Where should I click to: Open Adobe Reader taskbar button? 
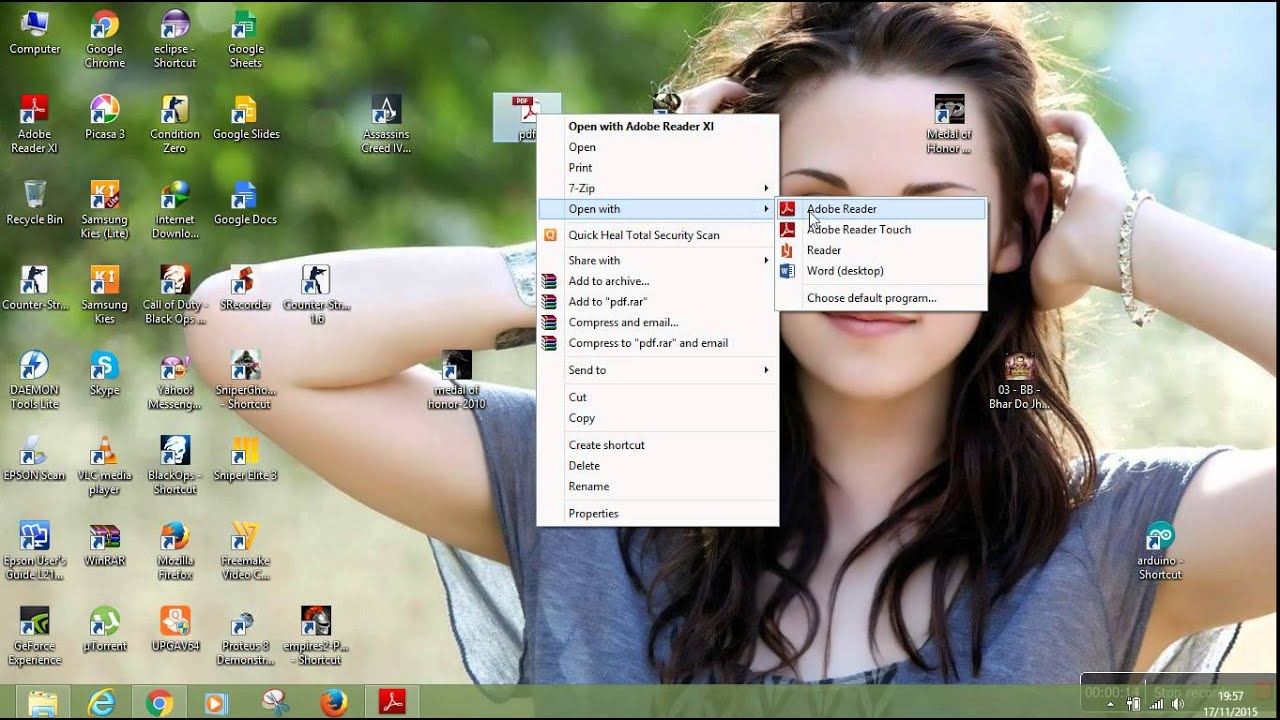391,703
